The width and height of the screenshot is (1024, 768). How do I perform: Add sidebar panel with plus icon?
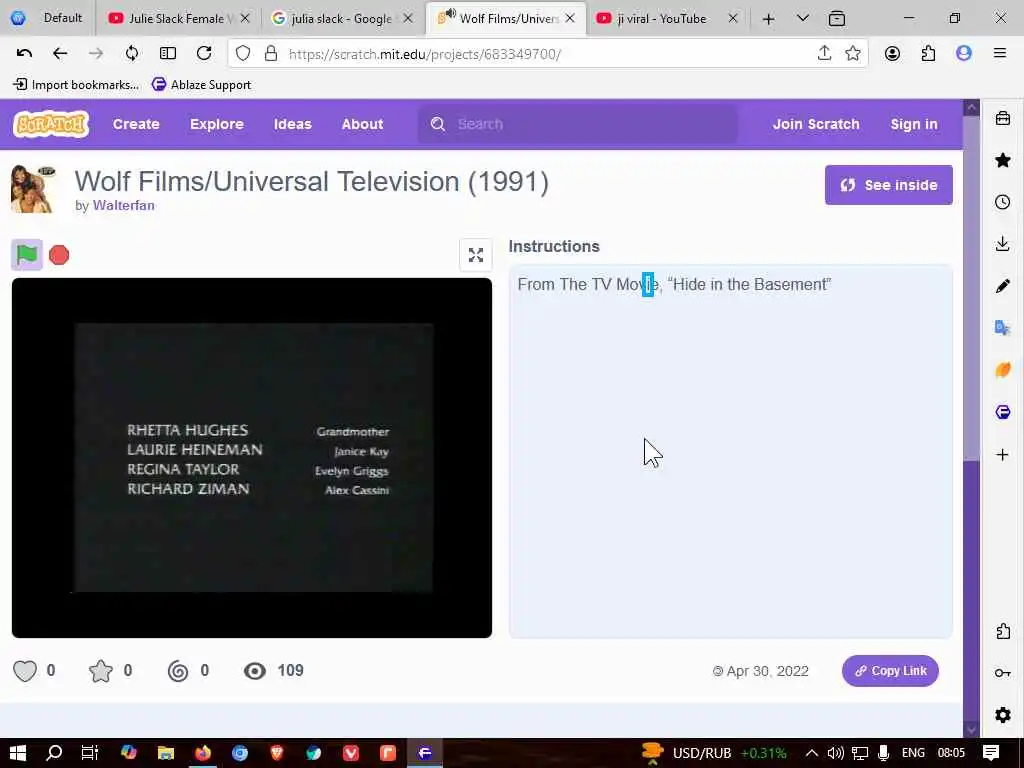pos(1003,455)
